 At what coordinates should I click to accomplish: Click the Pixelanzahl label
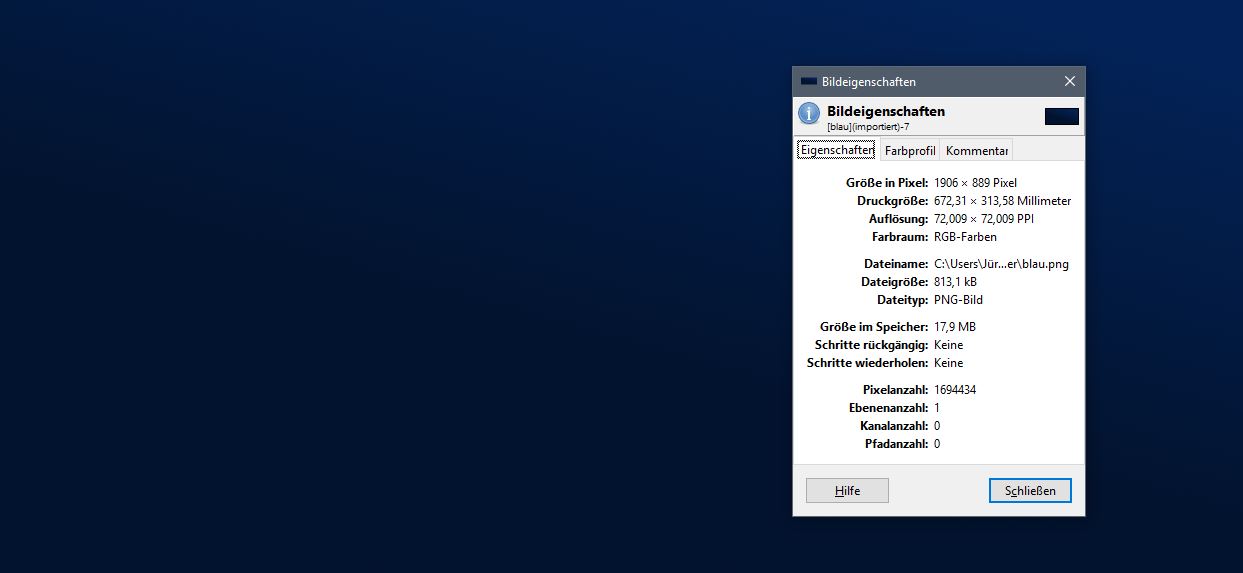(895, 390)
